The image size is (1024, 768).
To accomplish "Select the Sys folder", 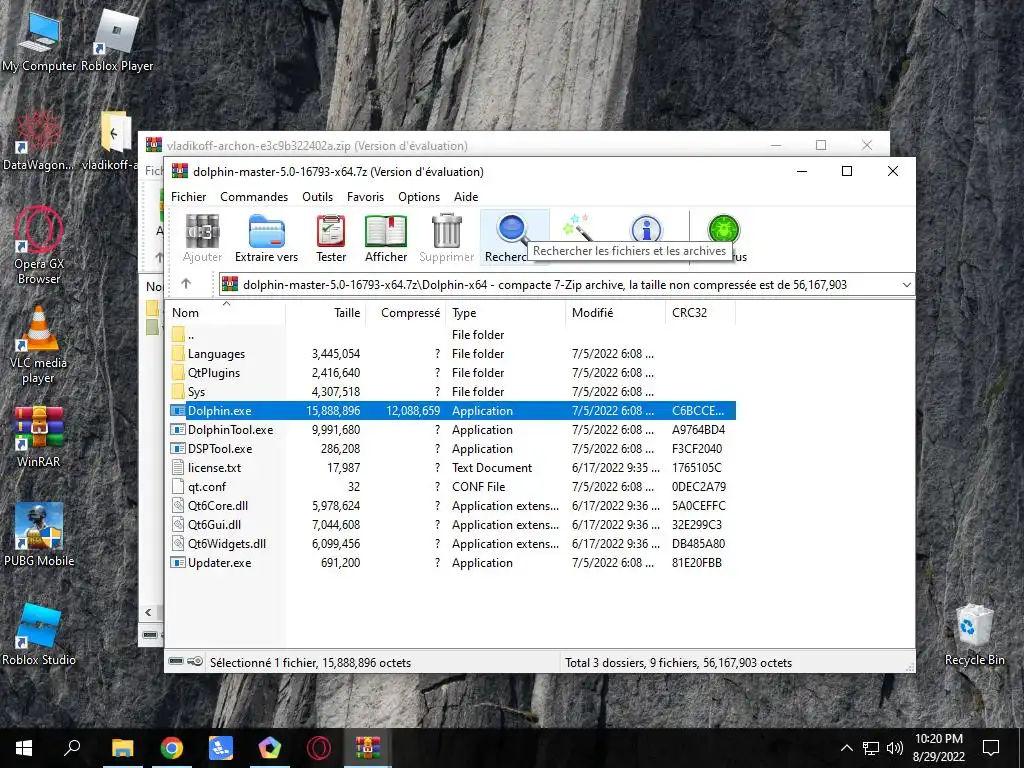I will [x=451, y=391].
